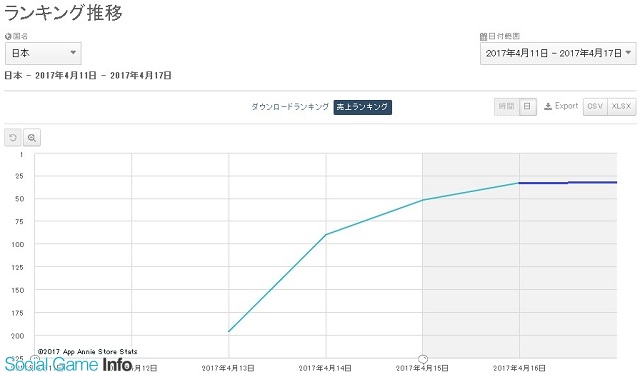The height and width of the screenshot is (377, 640).
Task: Export data as CSV
Action: [595, 106]
